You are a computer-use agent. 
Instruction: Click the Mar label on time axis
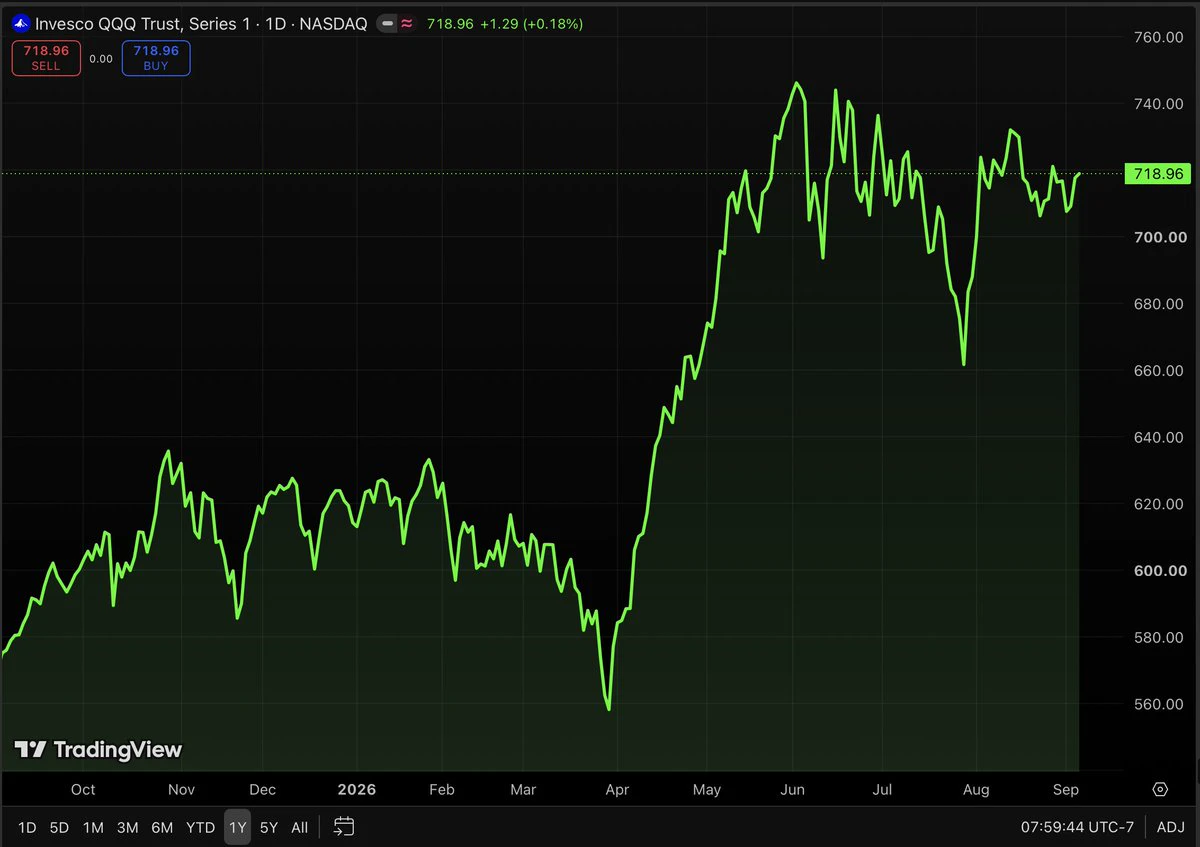point(523,789)
